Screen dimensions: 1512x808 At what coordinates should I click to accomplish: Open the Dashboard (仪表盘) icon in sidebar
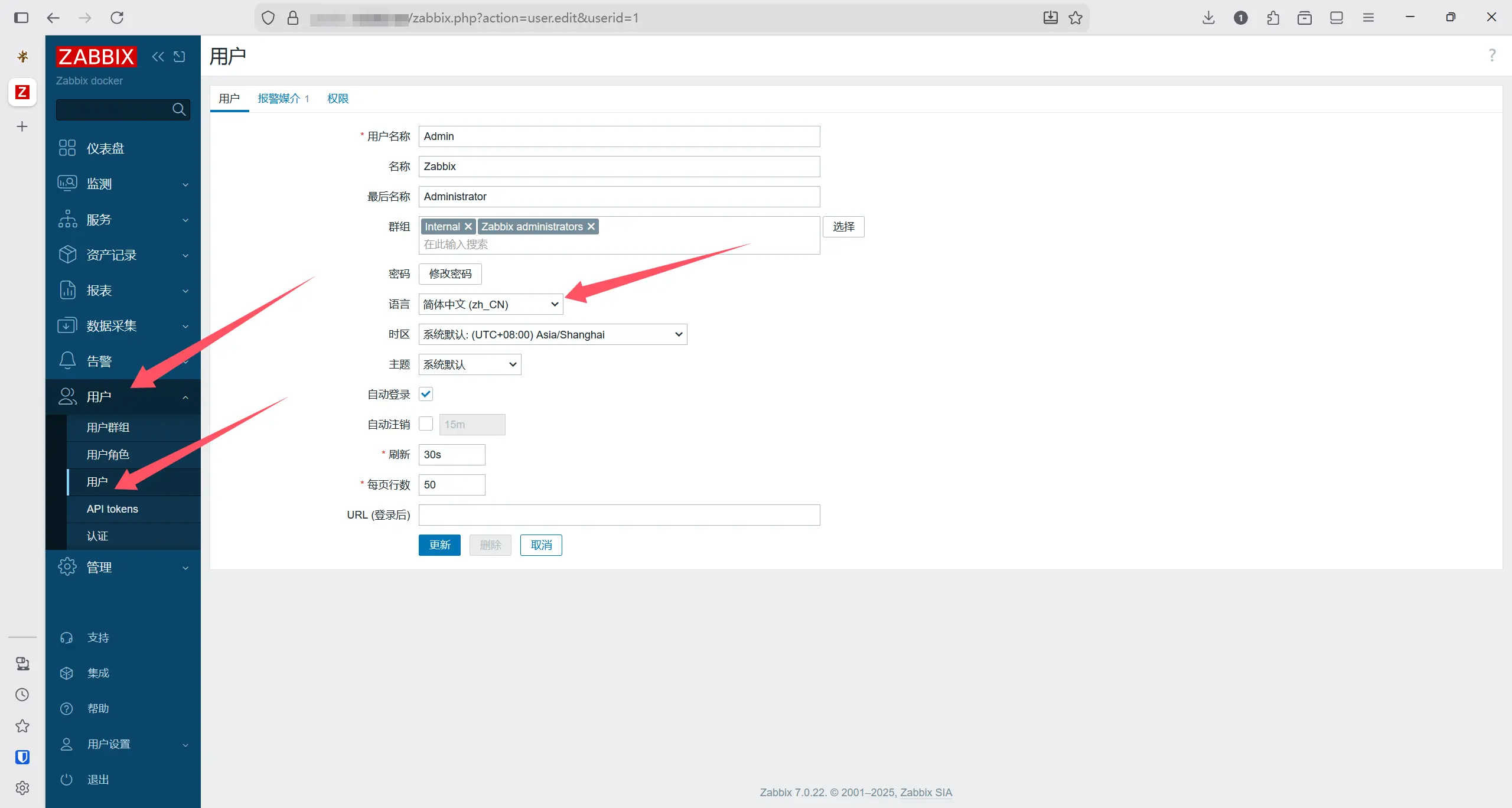coord(67,148)
